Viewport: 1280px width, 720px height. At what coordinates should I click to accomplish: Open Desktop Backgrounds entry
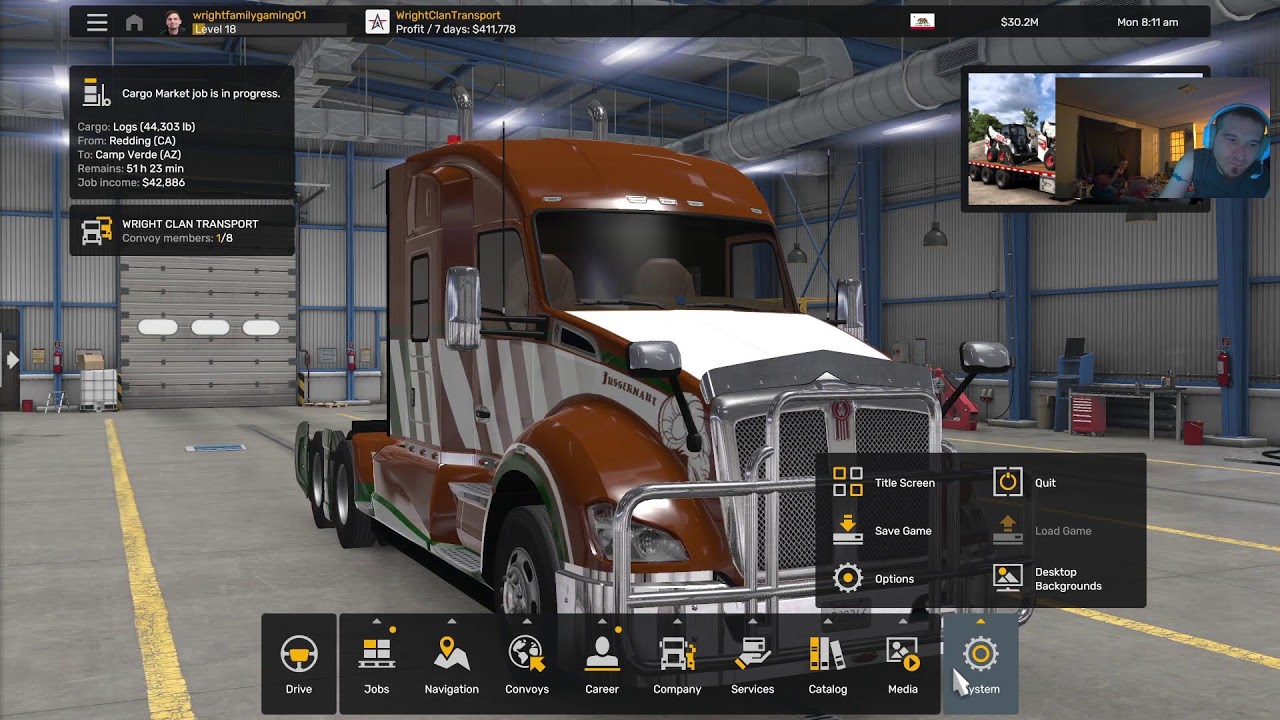pos(1047,579)
